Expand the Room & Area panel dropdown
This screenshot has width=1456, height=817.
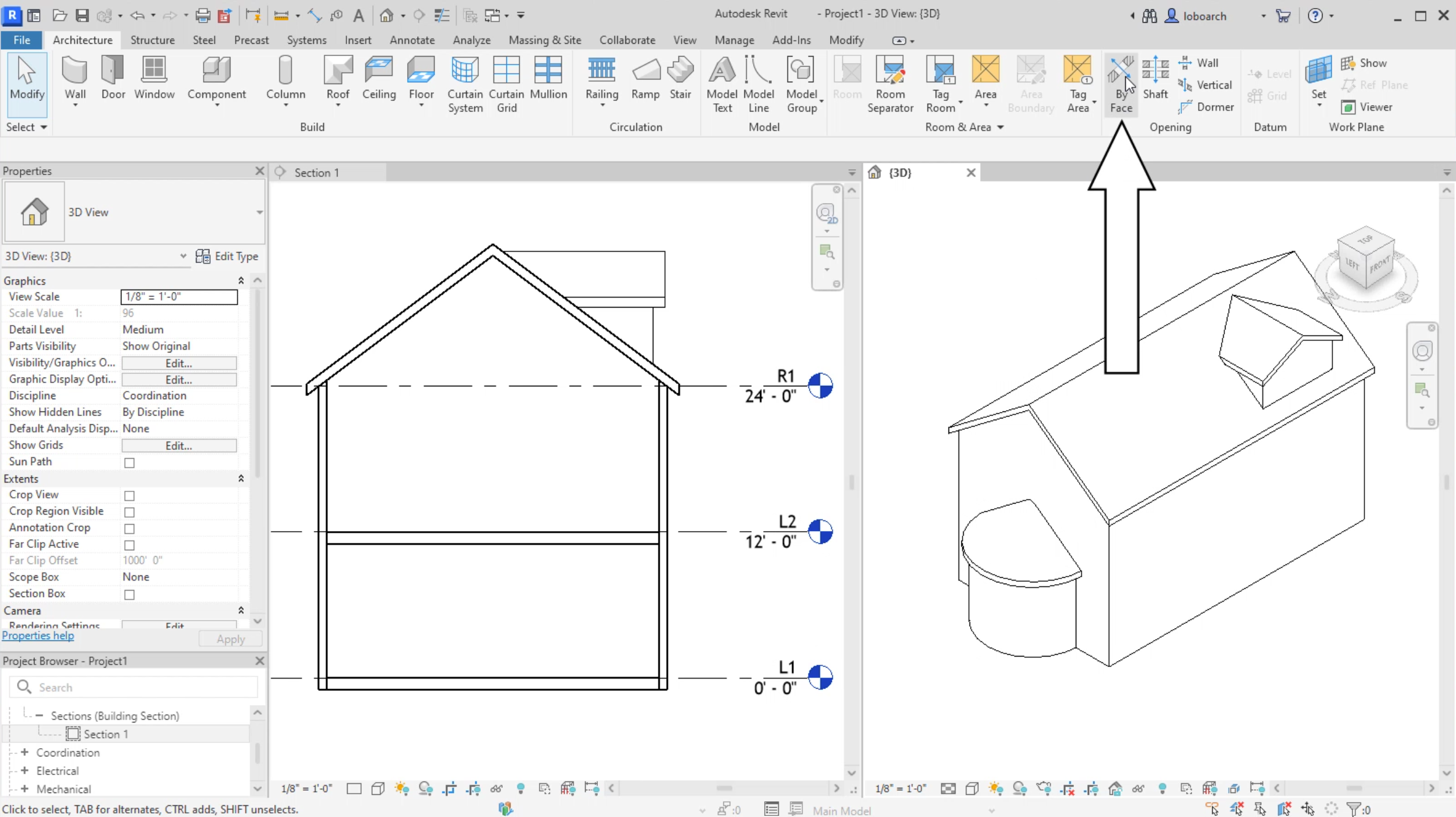coord(1002,127)
